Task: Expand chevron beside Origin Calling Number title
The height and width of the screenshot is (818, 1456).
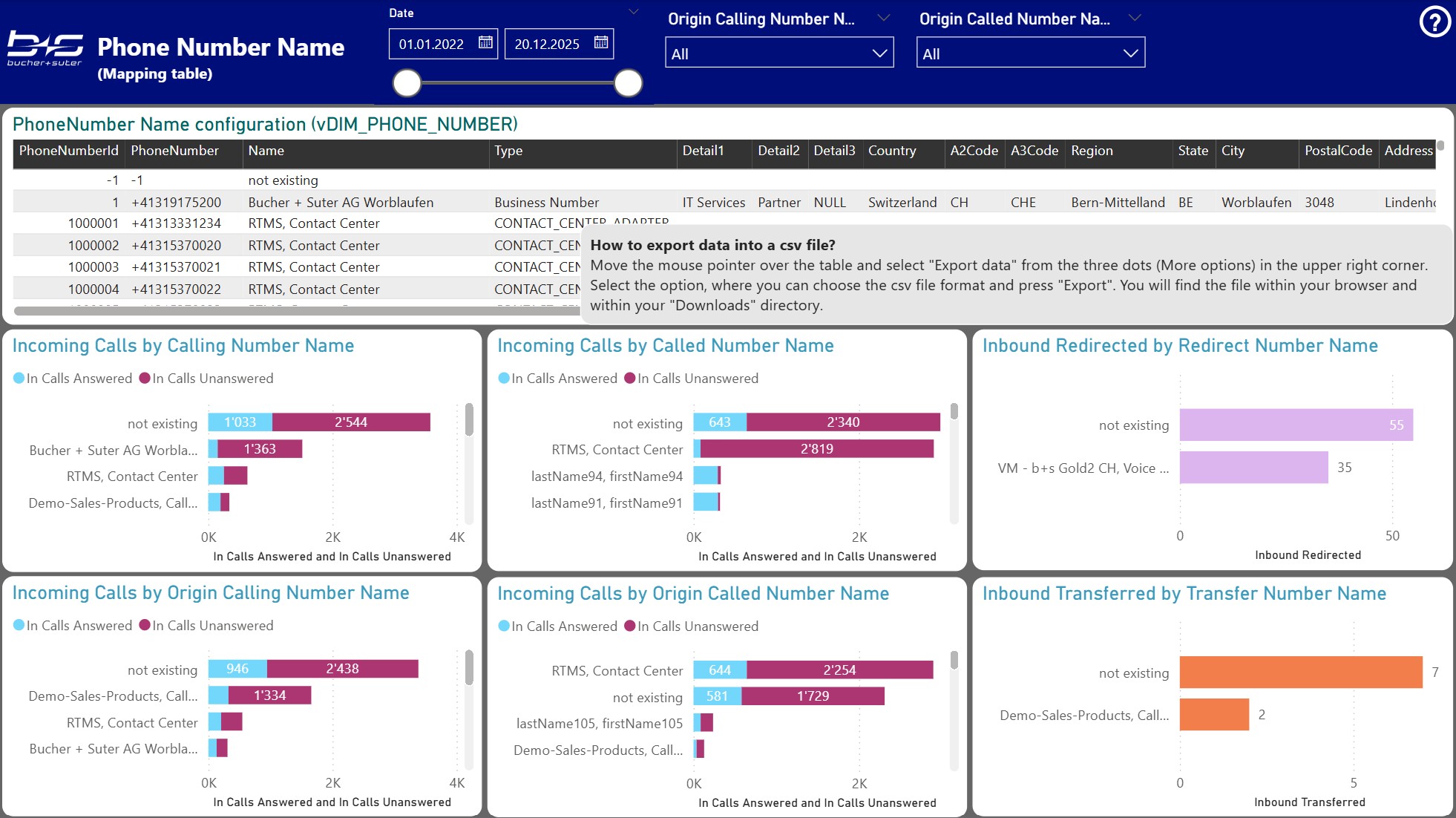Action: pos(883,18)
